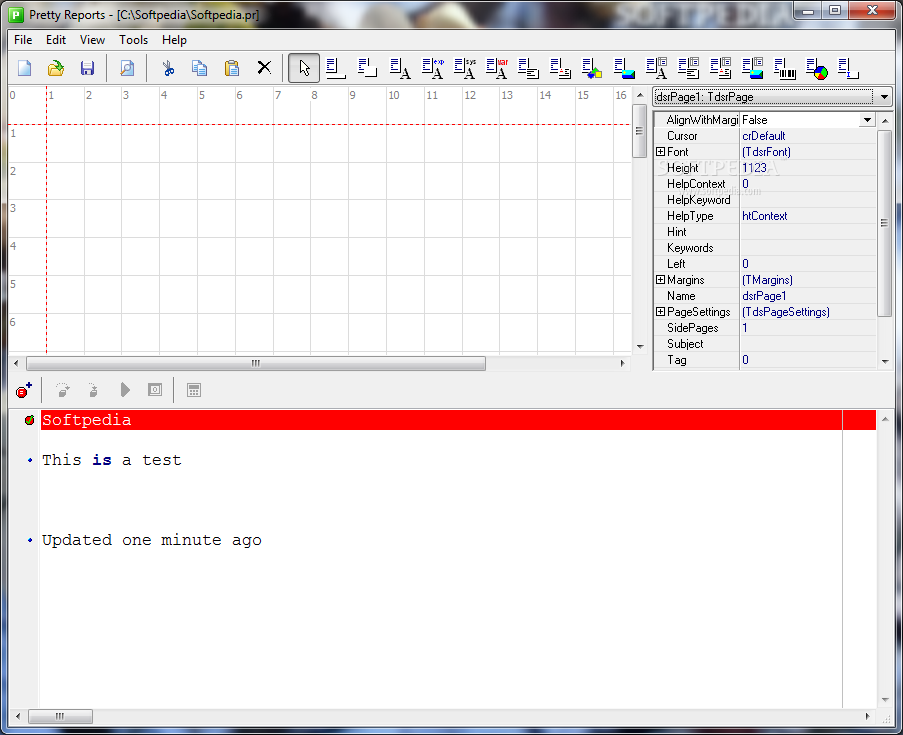
Task: Open the Help menu
Action: (x=174, y=40)
